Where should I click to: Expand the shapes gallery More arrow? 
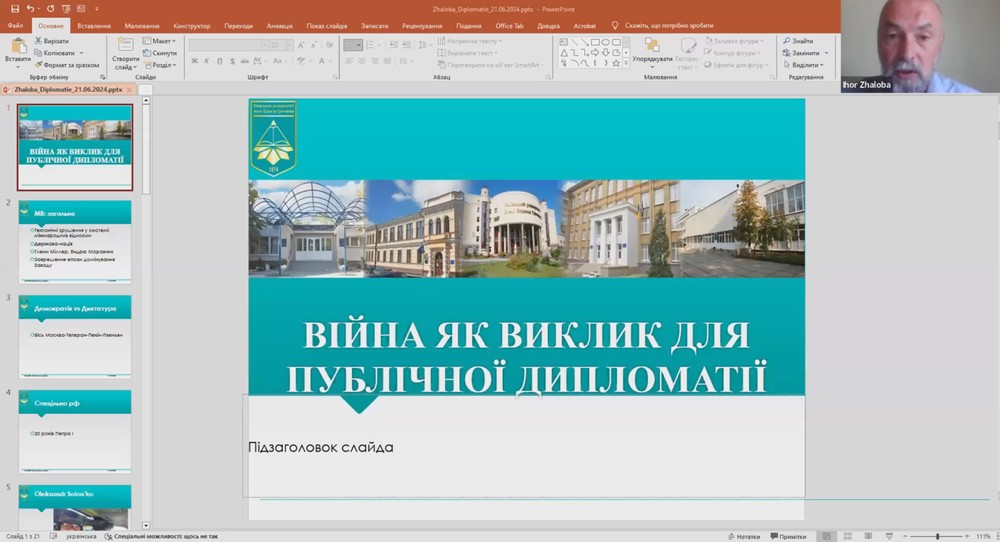[x=626, y=63]
